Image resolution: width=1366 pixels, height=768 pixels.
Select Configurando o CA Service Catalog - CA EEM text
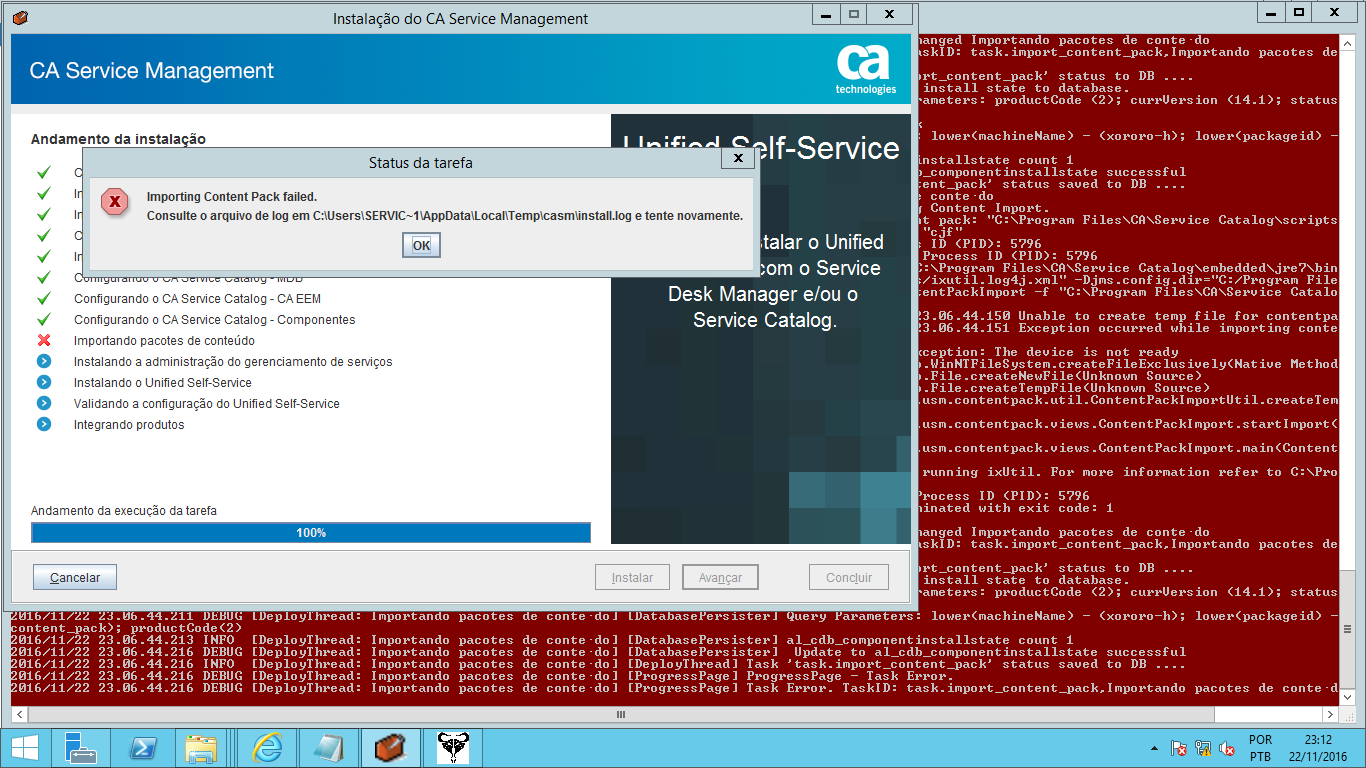click(197, 299)
